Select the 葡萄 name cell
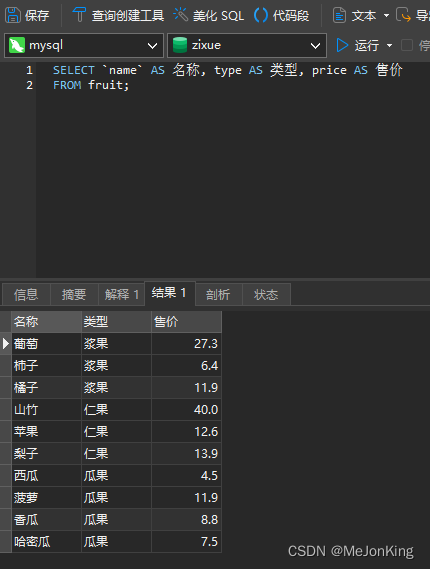430x569 pixels. (x=46, y=344)
